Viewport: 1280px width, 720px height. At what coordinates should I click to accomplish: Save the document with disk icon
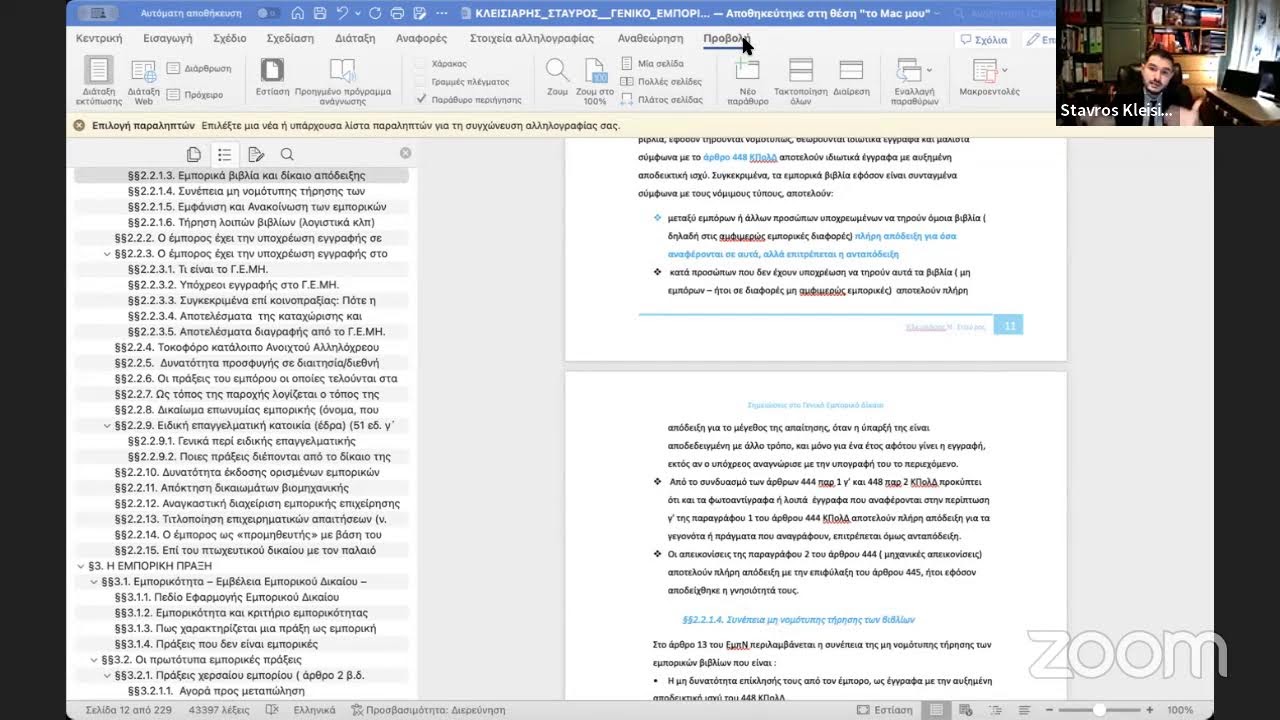point(320,13)
